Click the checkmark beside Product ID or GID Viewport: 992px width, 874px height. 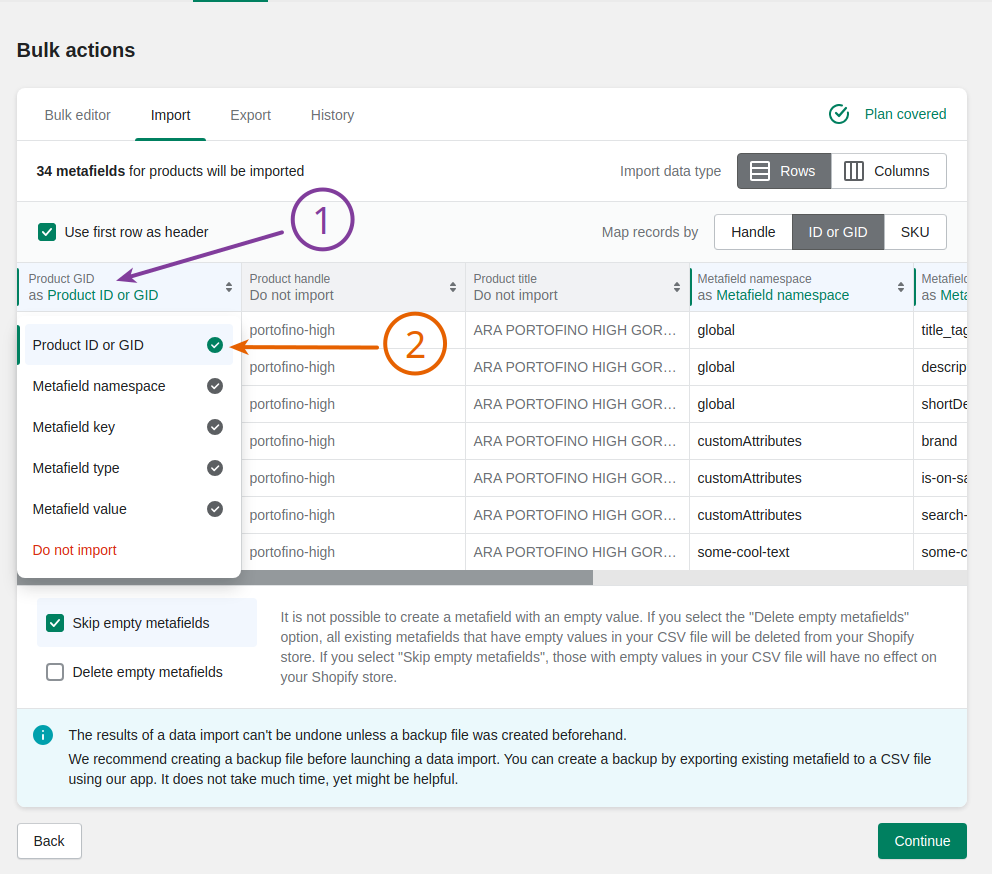click(214, 344)
